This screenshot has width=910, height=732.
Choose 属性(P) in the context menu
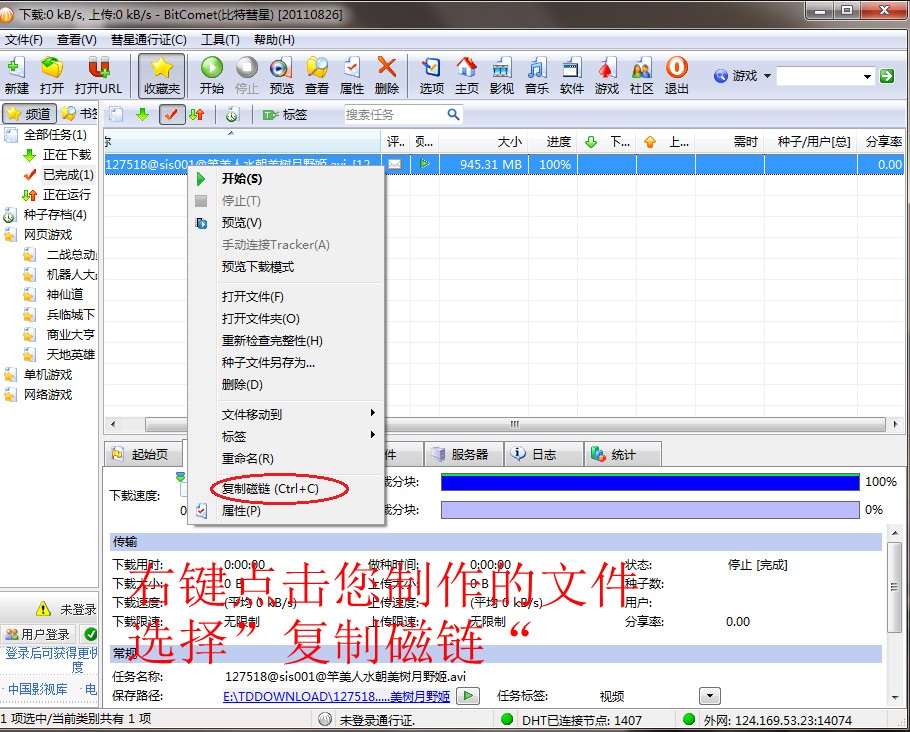tap(286, 511)
